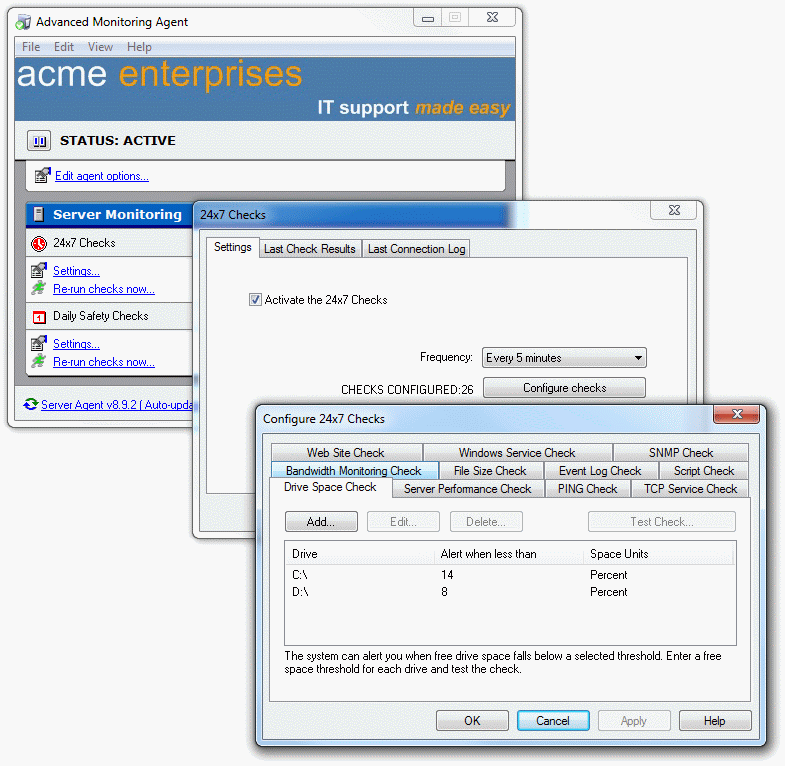Click the Cancel button
This screenshot has width=785, height=766.
(x=553, y=720)
